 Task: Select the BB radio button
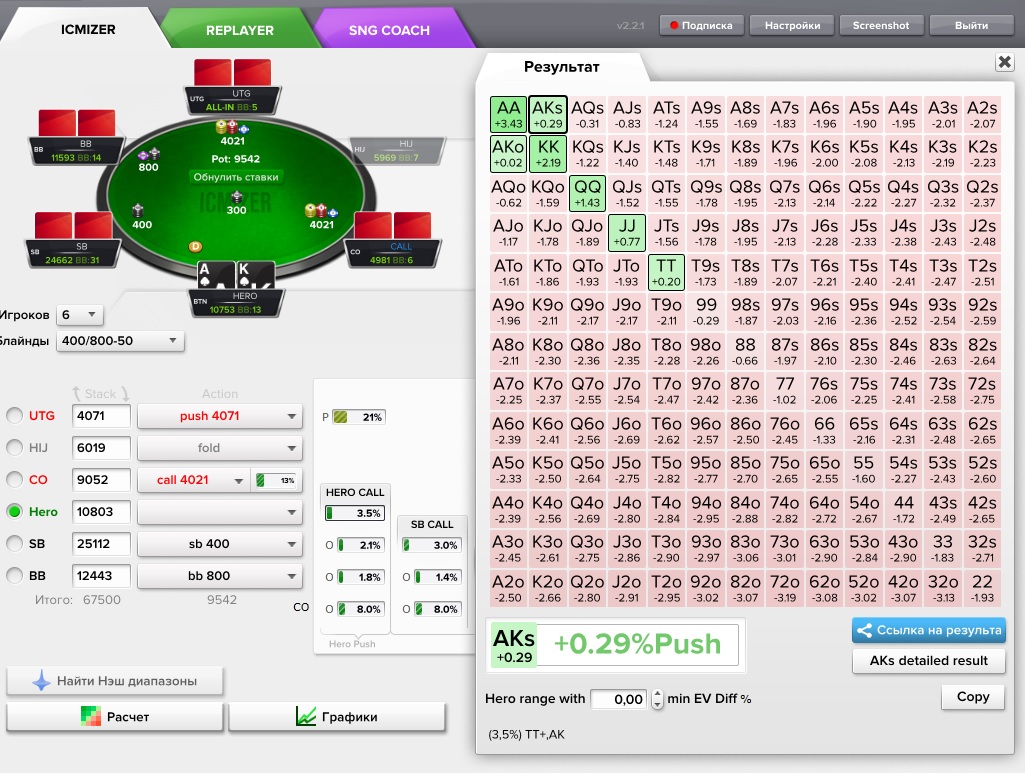point(14,576)
